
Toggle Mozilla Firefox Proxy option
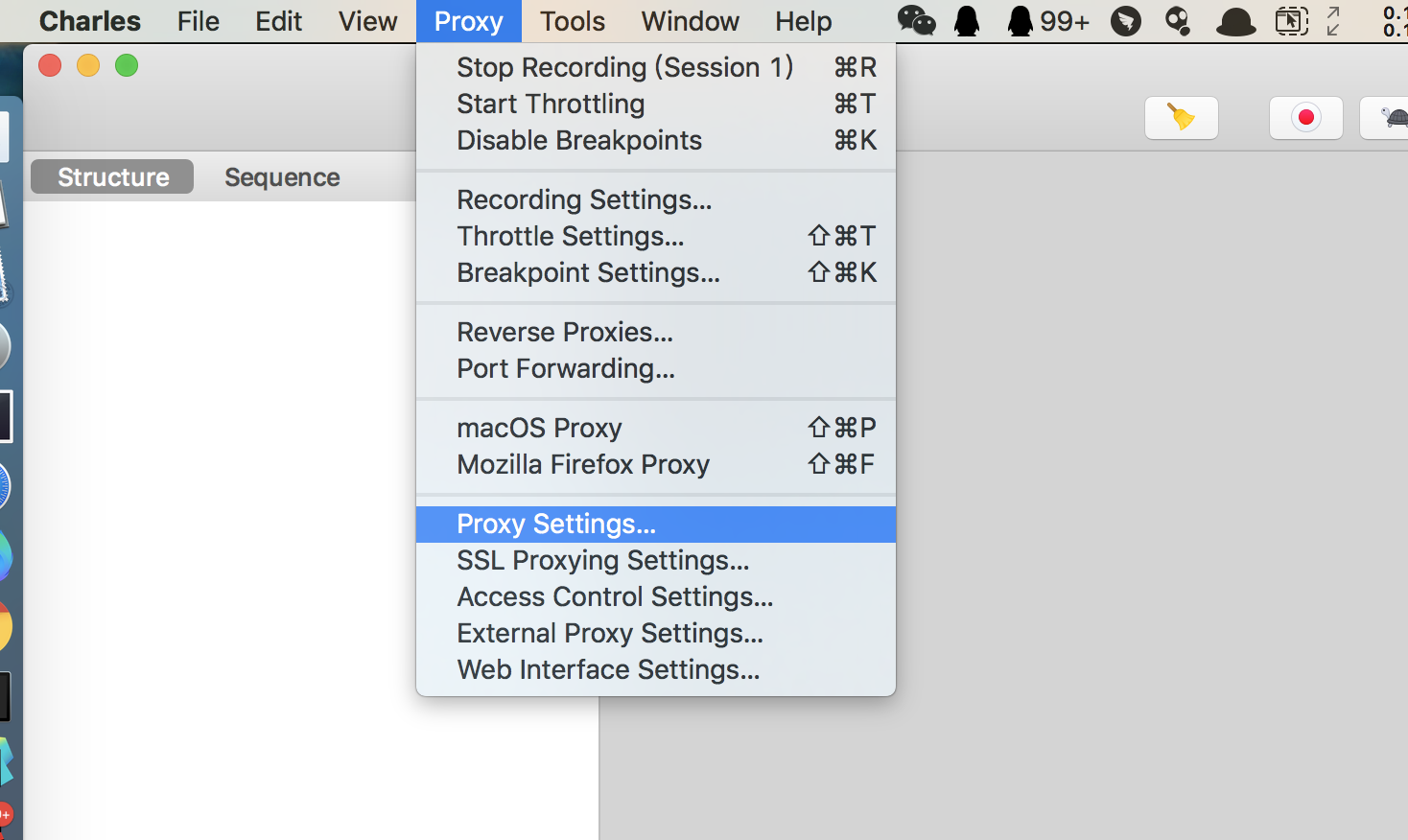point(583,464)
